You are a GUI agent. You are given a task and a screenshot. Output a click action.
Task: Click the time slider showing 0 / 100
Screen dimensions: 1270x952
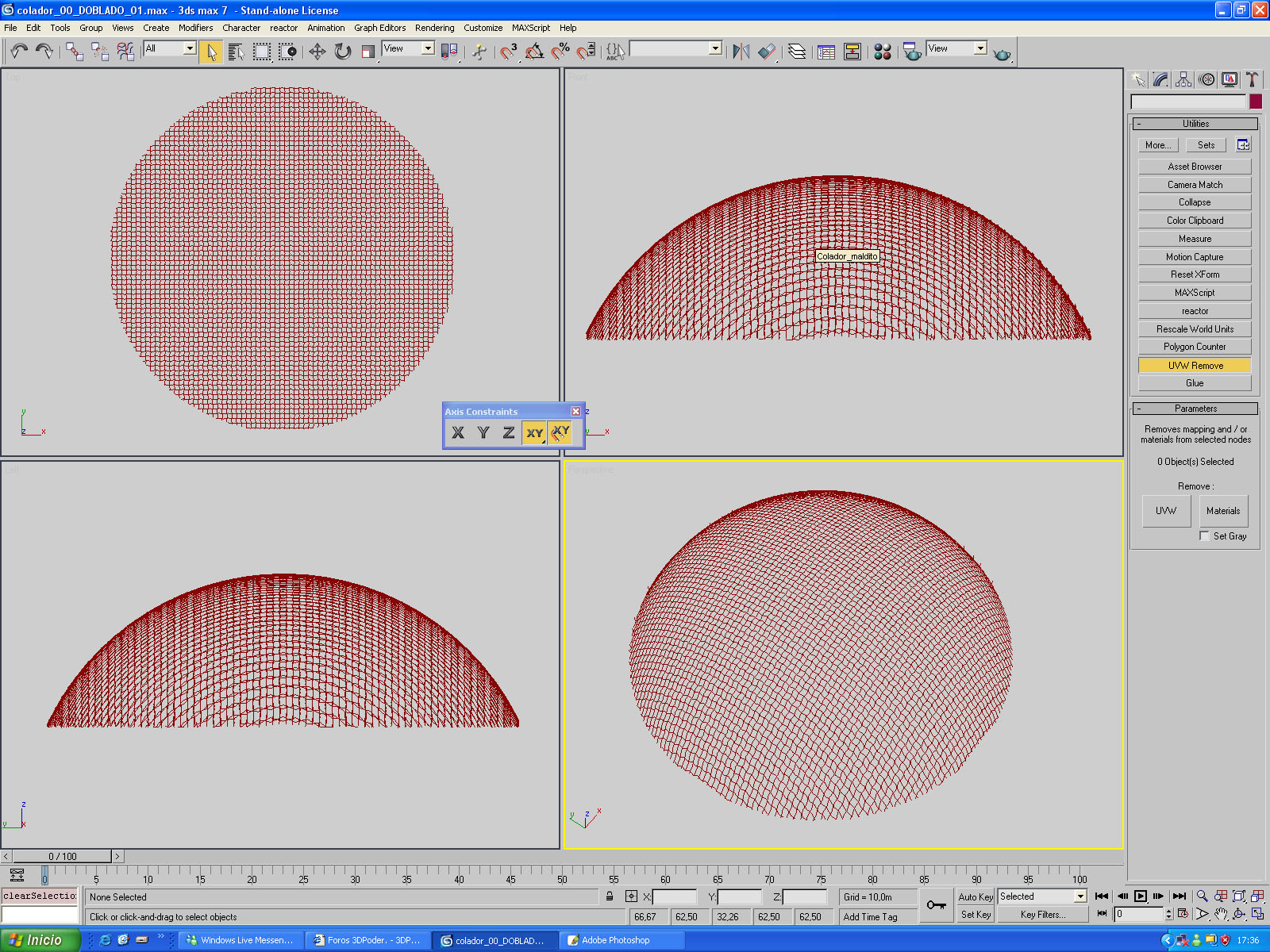point(62,857)
